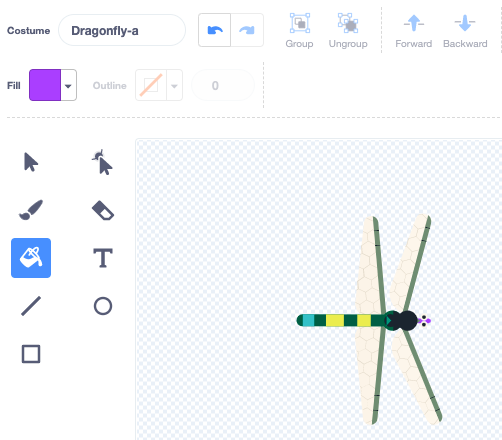Expand the Fill color dropdown arrow

tap(68, 85)
